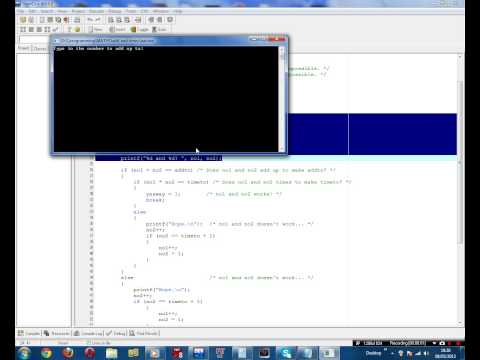This screenshot has width=480, height=360.
Task: Switch to the Project tab in left panel
Action: click(24, 49)
